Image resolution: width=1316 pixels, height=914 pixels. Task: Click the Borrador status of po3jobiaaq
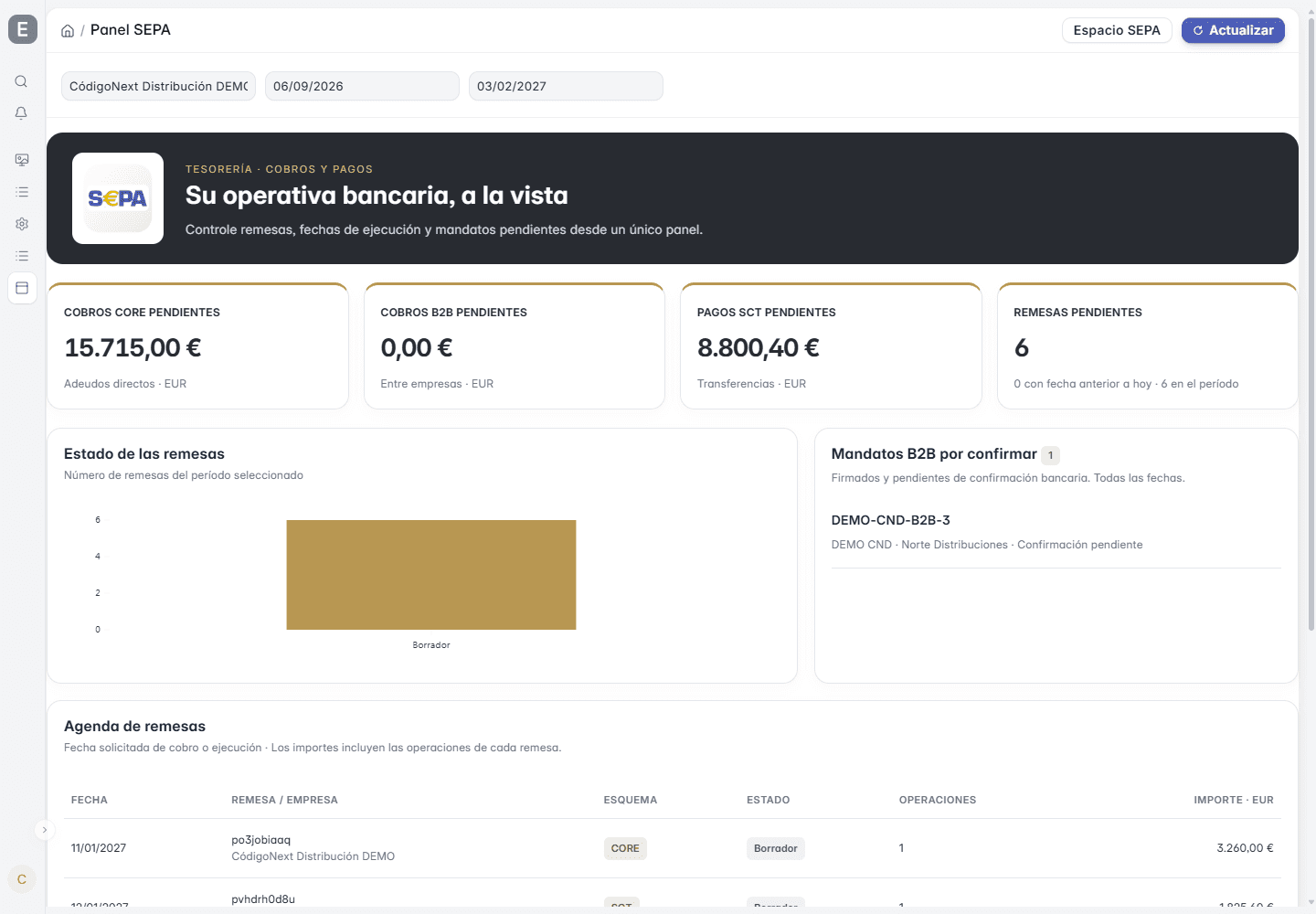pyautogui.click(x=776, y=848)
